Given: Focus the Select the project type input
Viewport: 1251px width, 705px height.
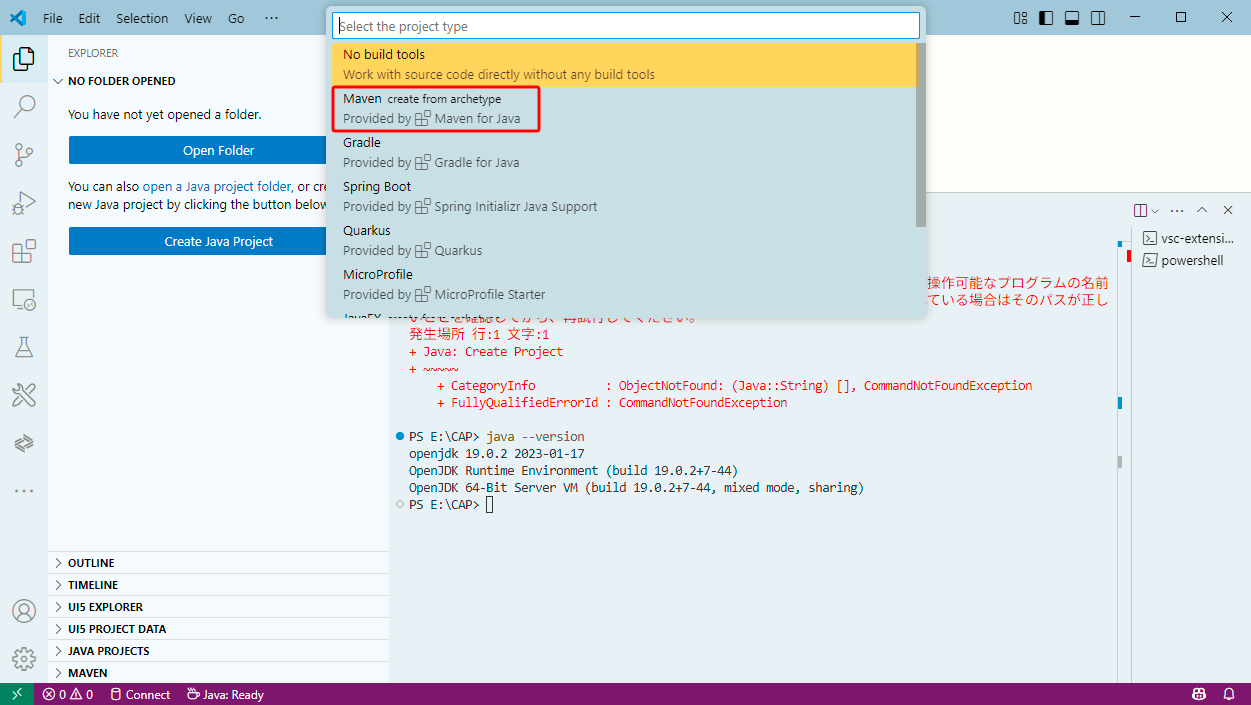Looking at the screenshot, I should [x=626, y=26].
